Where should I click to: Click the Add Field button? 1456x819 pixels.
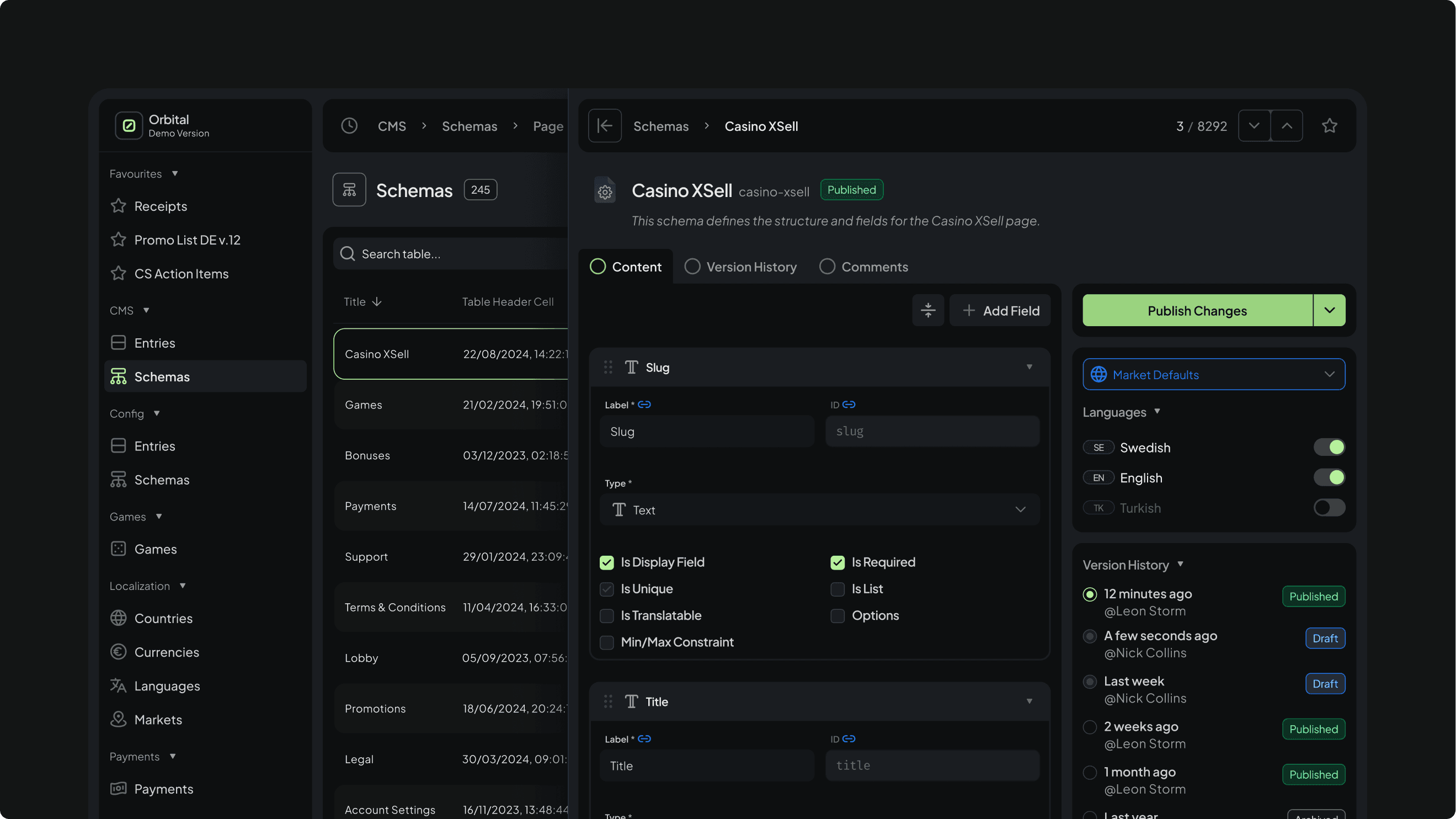coord(1000,310)
